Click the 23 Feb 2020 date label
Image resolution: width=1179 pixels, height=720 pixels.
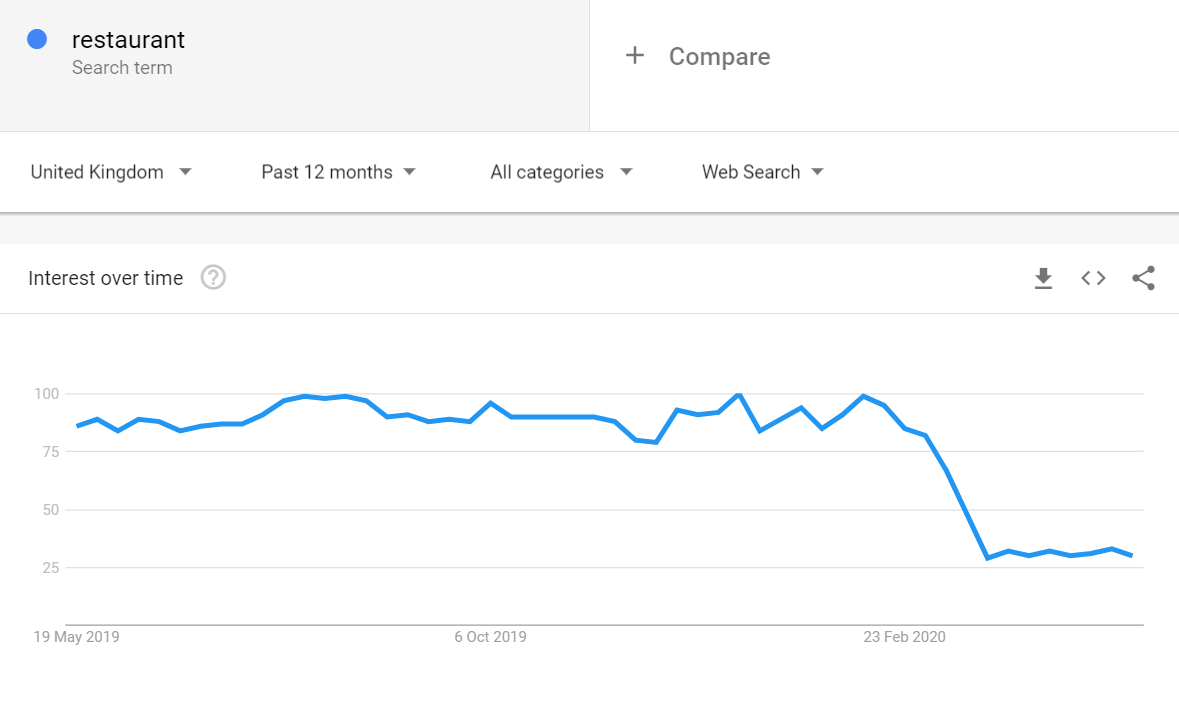(904, 637)
